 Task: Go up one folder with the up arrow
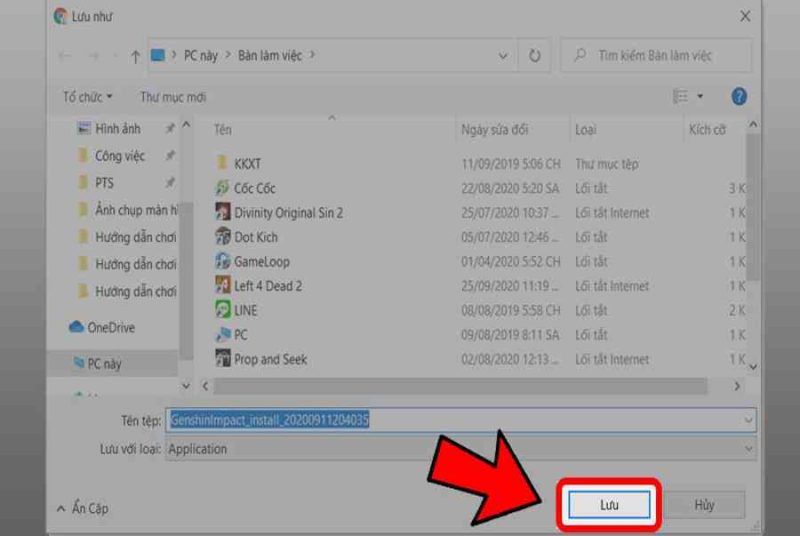point(135,56)
